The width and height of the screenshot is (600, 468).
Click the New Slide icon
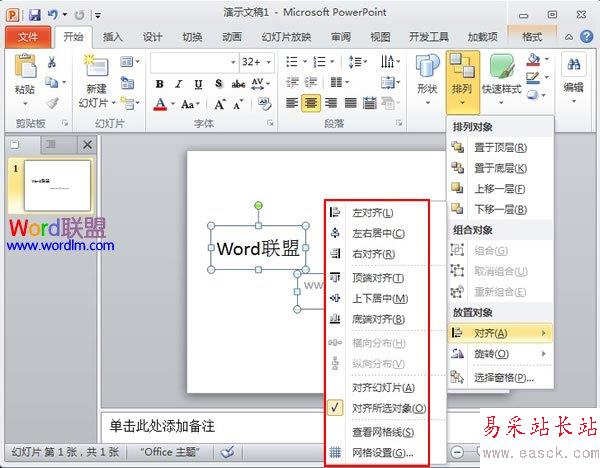(95, 65)
